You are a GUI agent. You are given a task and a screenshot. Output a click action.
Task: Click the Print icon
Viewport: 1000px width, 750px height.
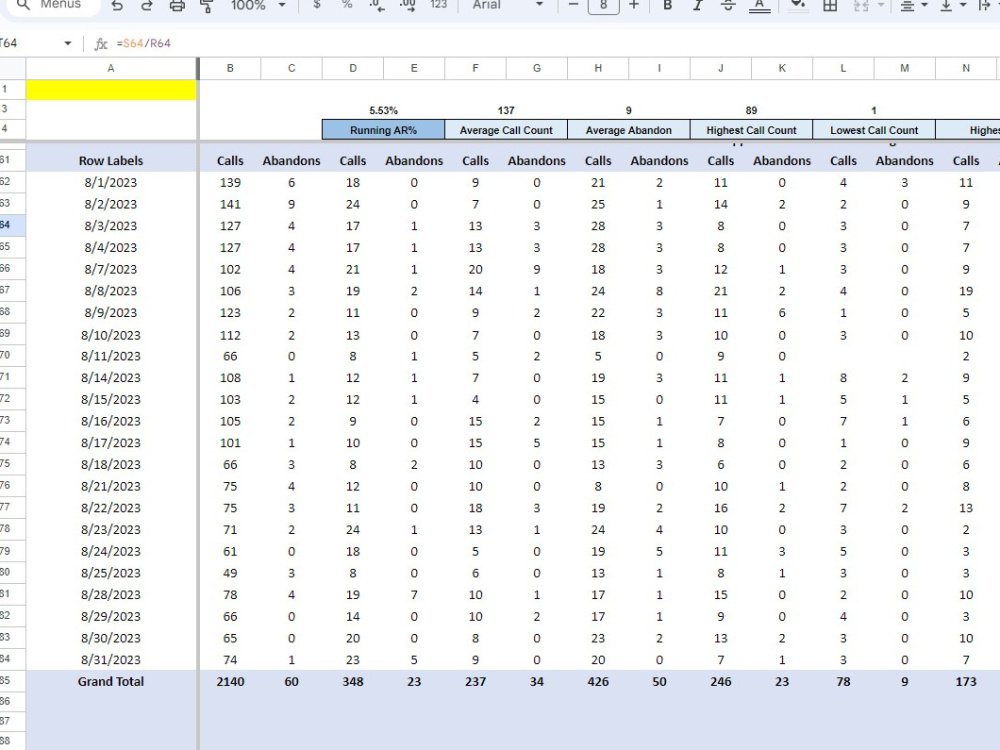(177, 6)
